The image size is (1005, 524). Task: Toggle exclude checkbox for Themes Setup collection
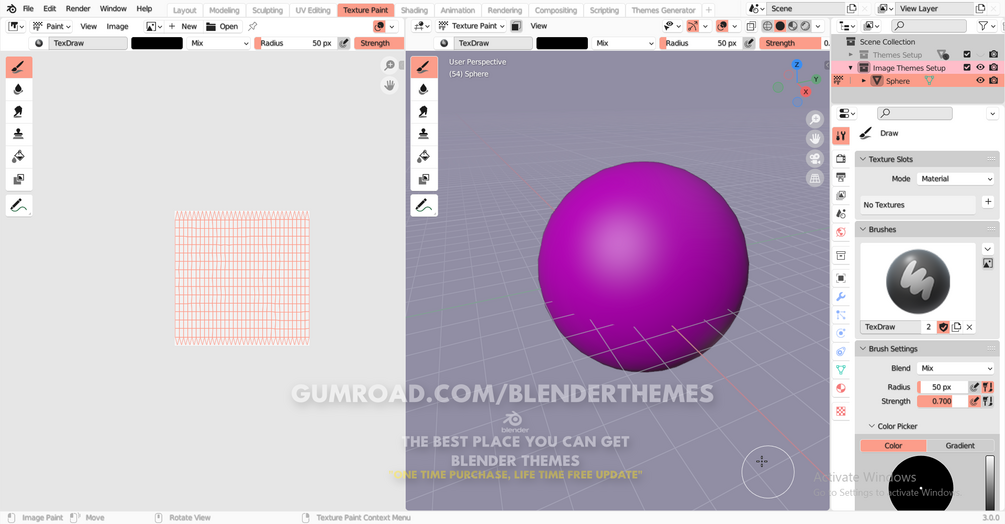point(967,54)
